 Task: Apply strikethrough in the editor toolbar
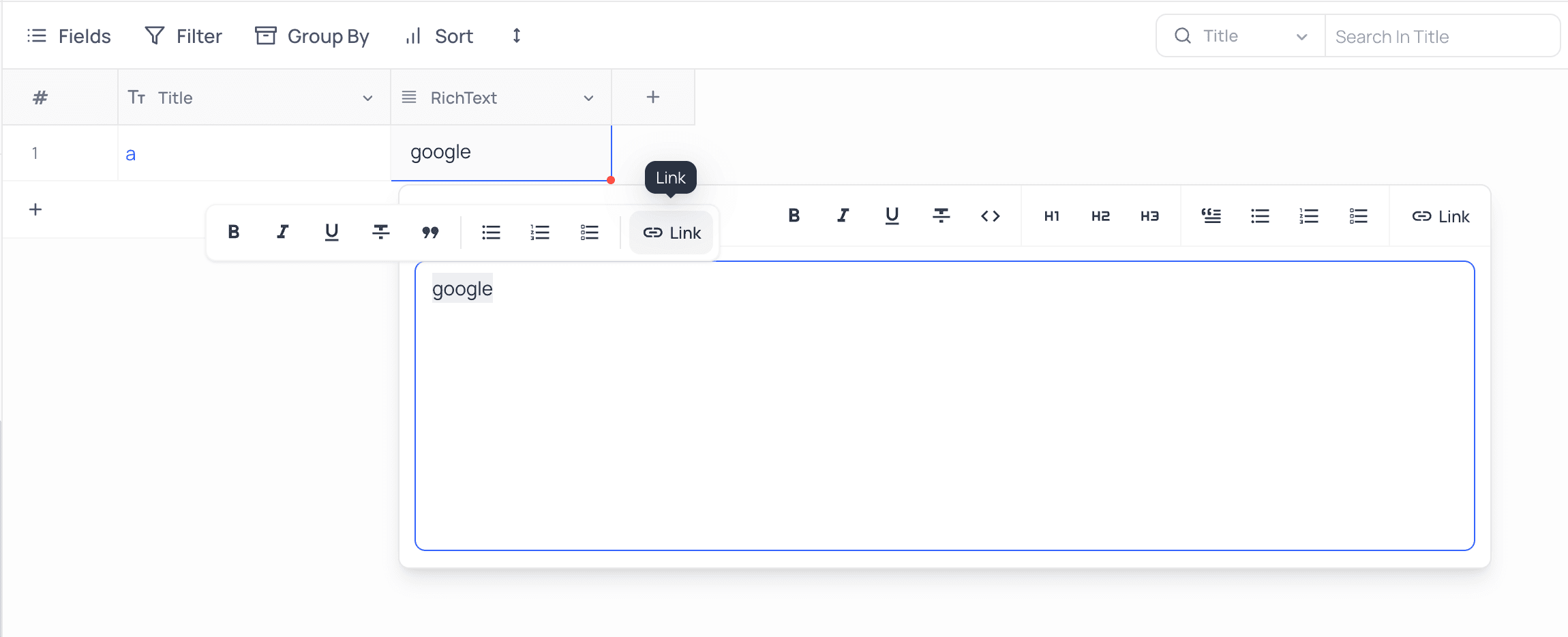[941, 216]
